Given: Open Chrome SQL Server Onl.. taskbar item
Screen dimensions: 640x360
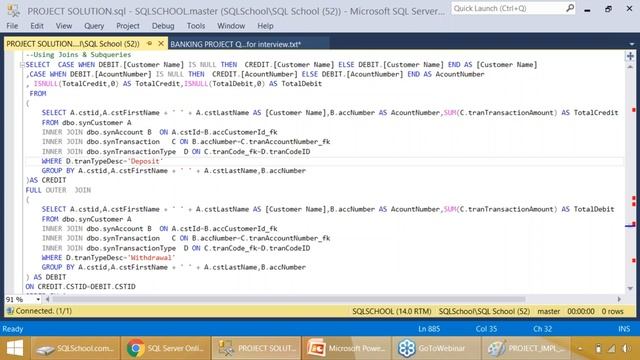Looking at the screenshot, I should [166, 348].
